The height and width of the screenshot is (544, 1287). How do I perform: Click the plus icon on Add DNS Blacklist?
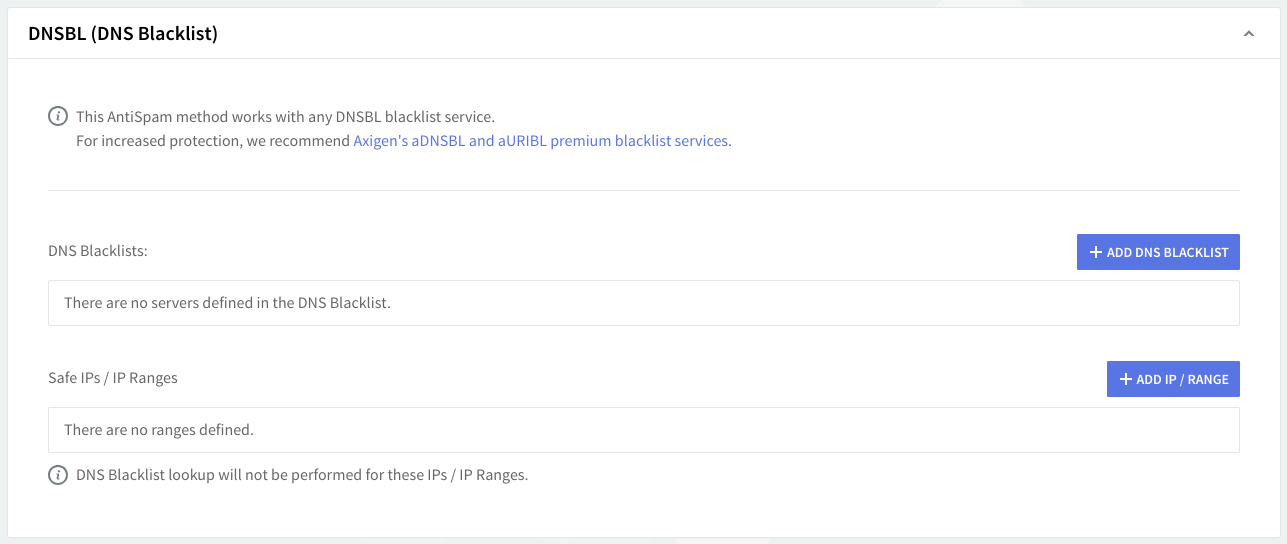pos(1096,252)
